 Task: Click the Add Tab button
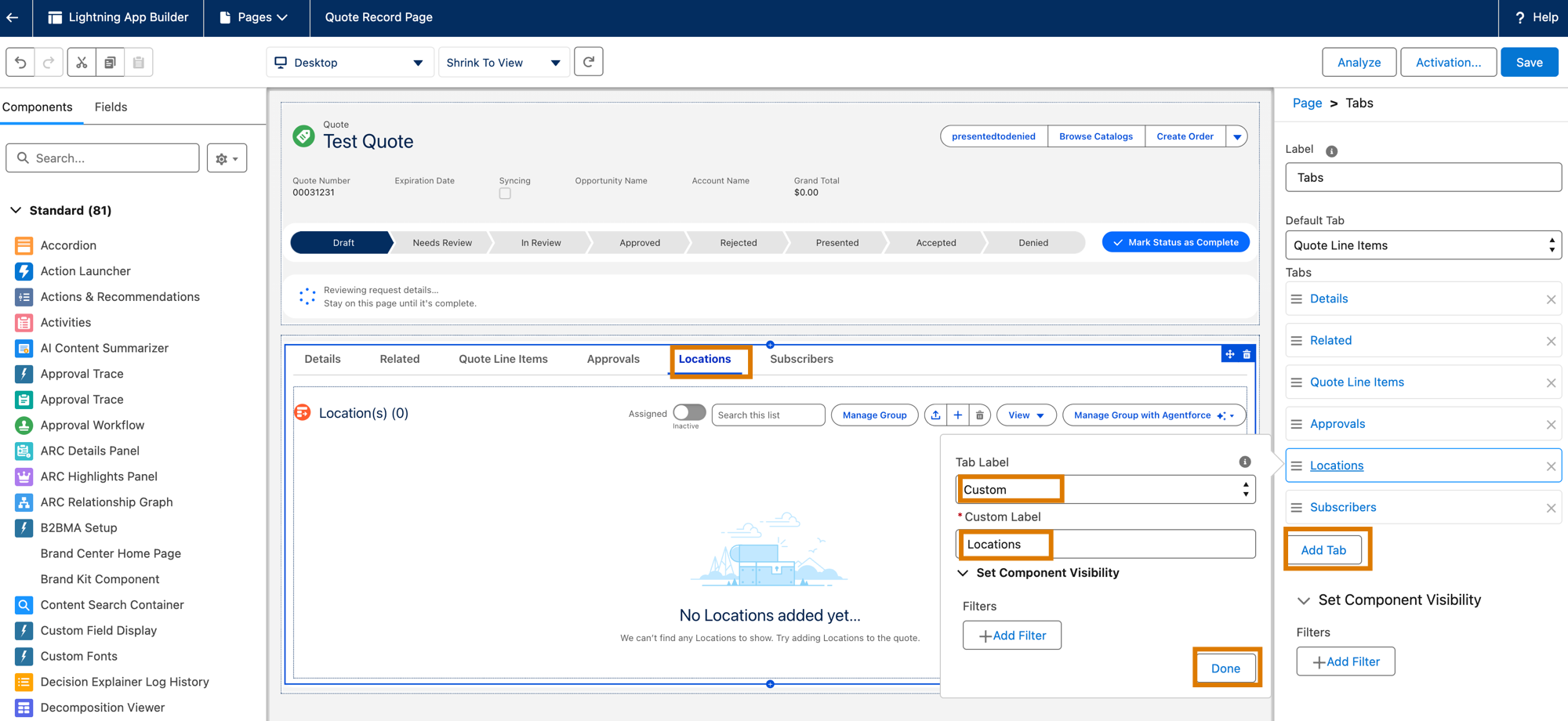click(1323, 550)
